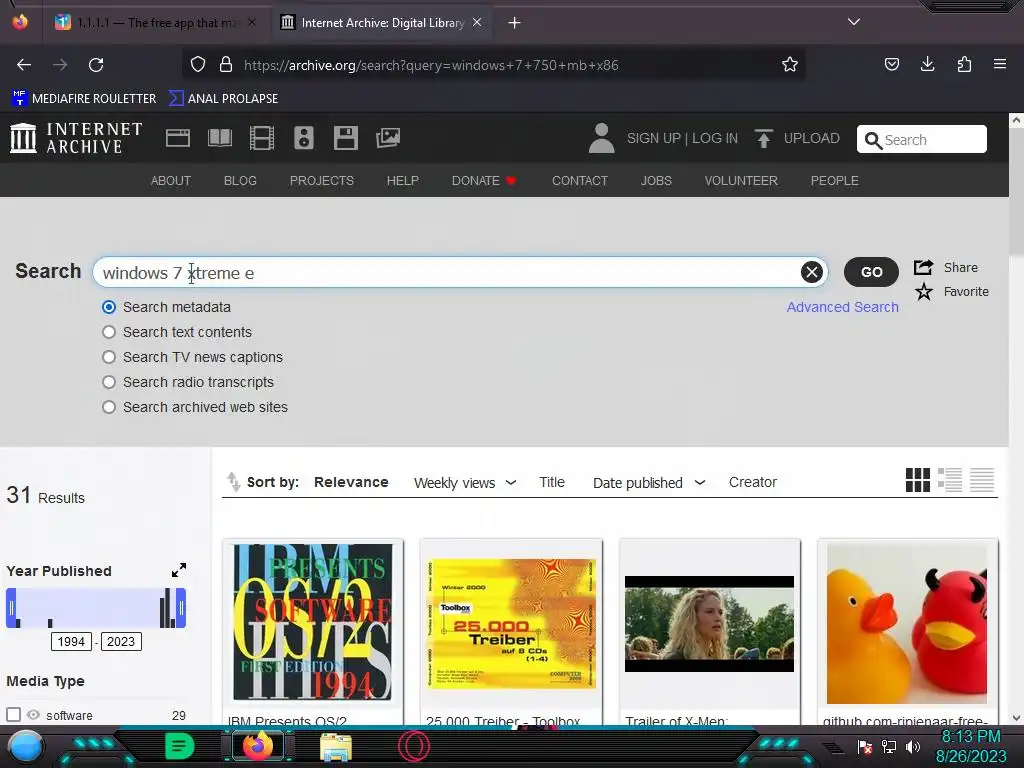The image size is (1024, 768).
Task: Open Firefox downloads panel
Action: tap(927, 64)
